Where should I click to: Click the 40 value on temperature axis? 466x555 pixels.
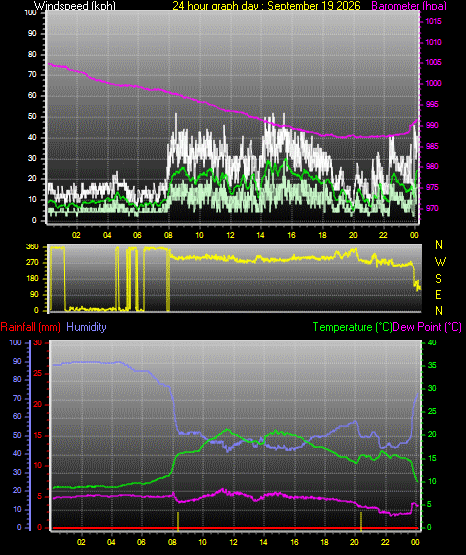pyautogui.click(x=432, y=342)
